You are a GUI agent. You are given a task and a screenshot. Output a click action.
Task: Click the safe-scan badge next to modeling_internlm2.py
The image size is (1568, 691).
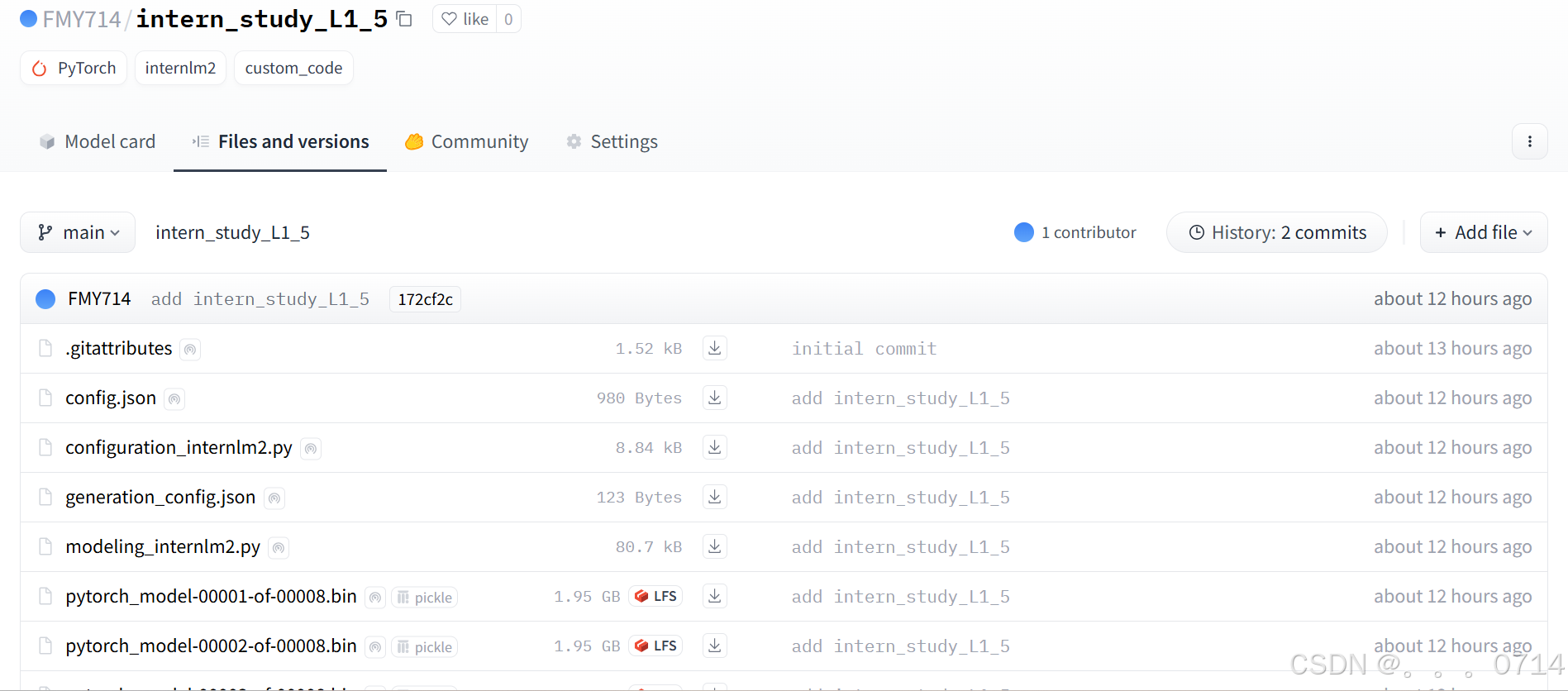279,548
